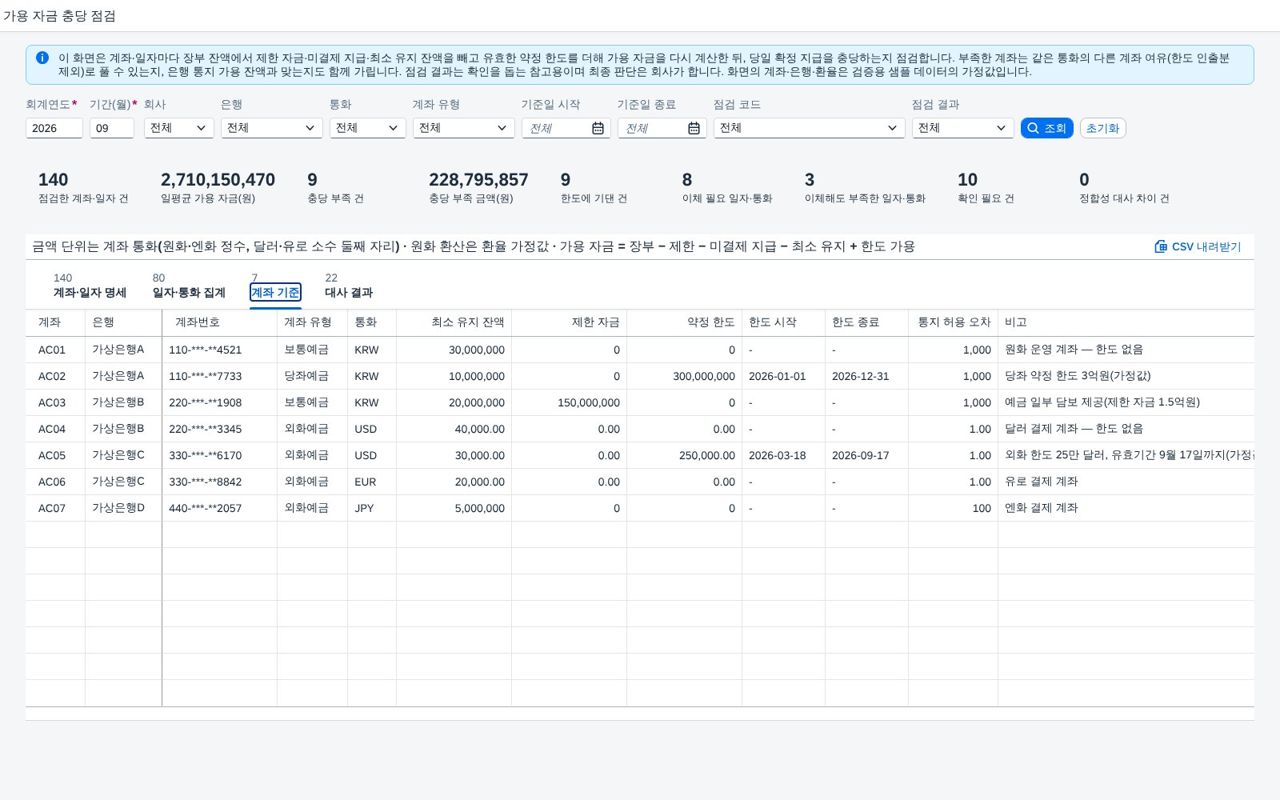The width and height of the screenshot is (1280, 800).
Task: Open the 점검 결과 dropdown
Action: (963, 128)
